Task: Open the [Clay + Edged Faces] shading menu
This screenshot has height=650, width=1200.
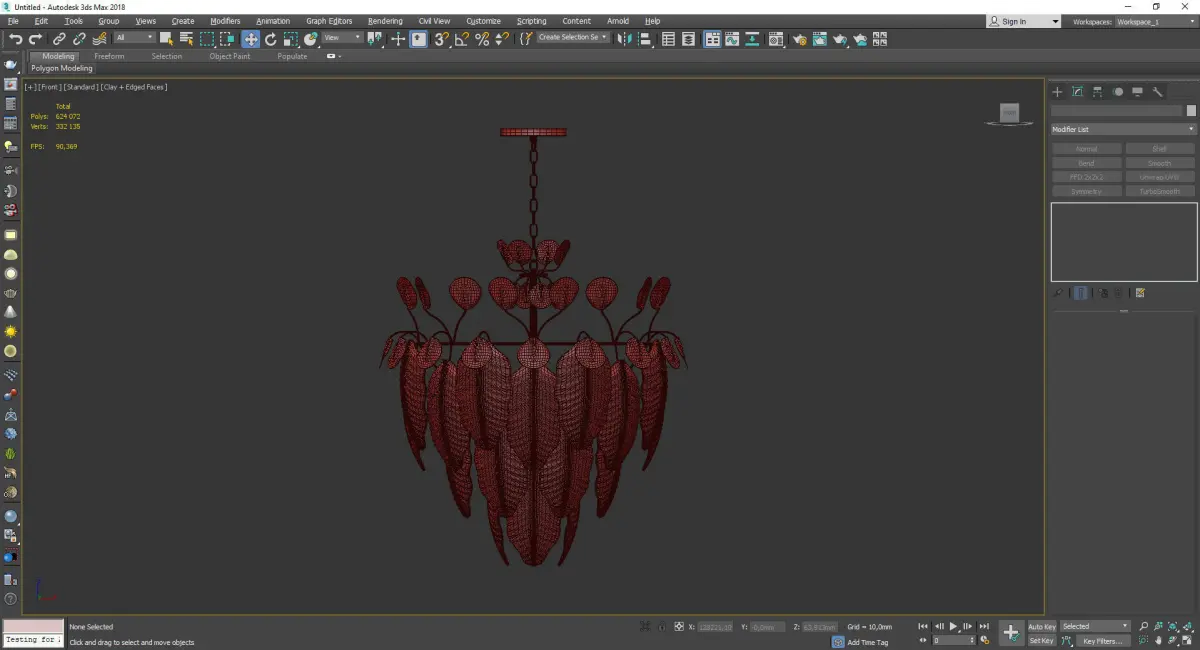Action: click(134, 87)
